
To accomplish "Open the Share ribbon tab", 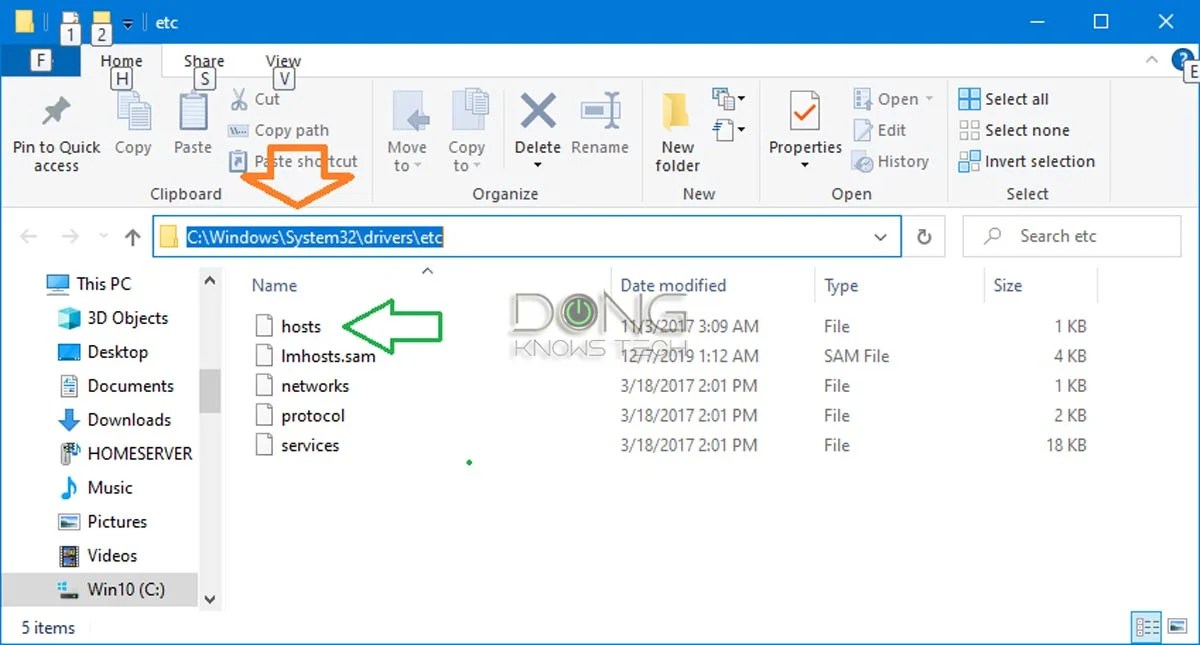I will (x=203, y=60).
